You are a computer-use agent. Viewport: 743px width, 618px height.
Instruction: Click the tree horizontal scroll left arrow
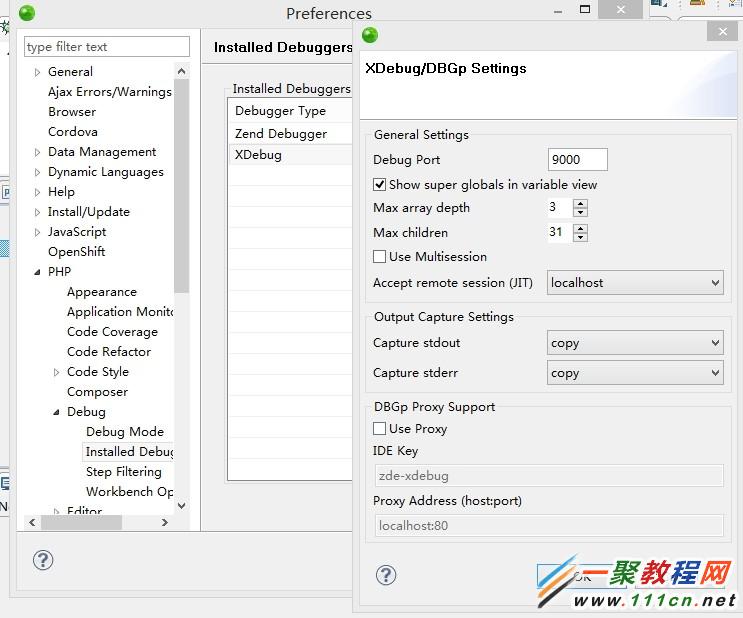32,522
